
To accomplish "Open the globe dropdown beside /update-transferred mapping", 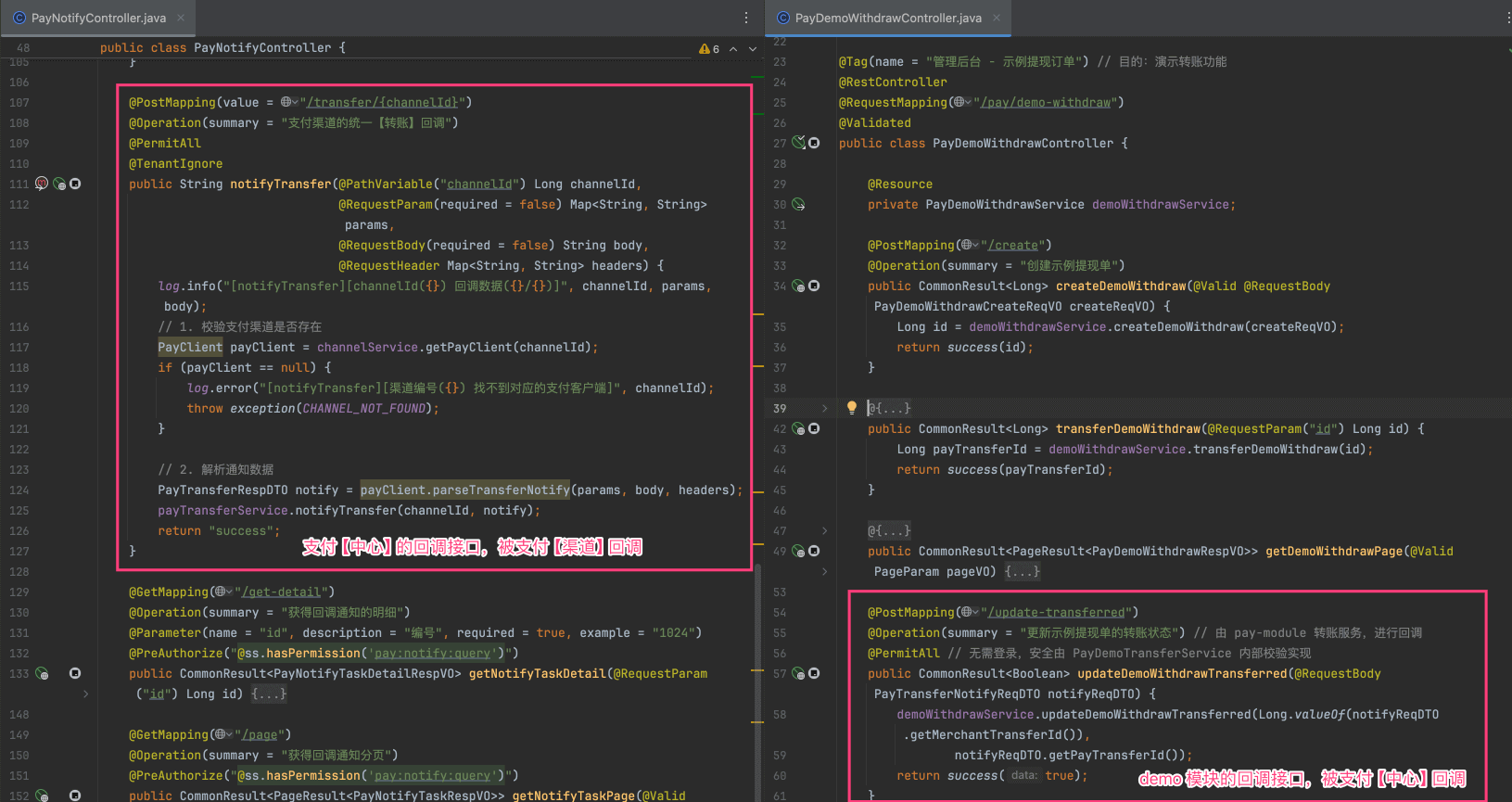I will click(970, 612).
